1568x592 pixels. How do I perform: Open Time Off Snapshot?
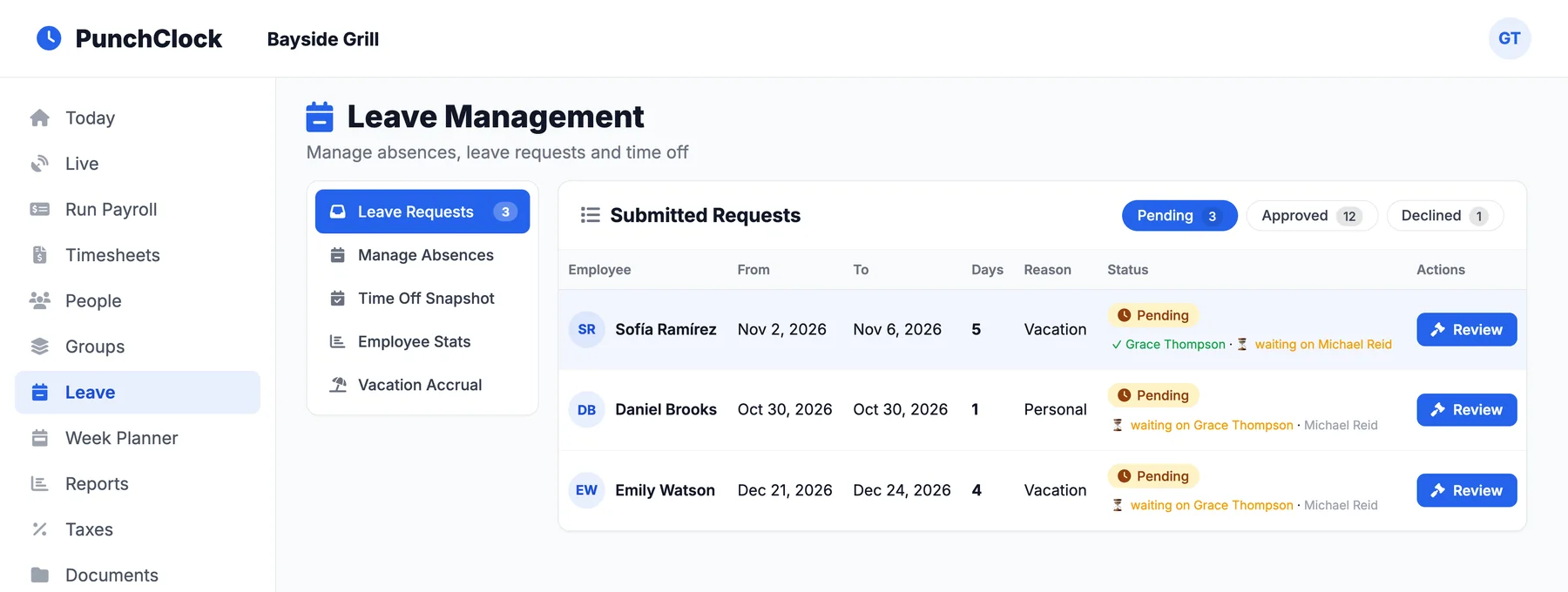422,298
